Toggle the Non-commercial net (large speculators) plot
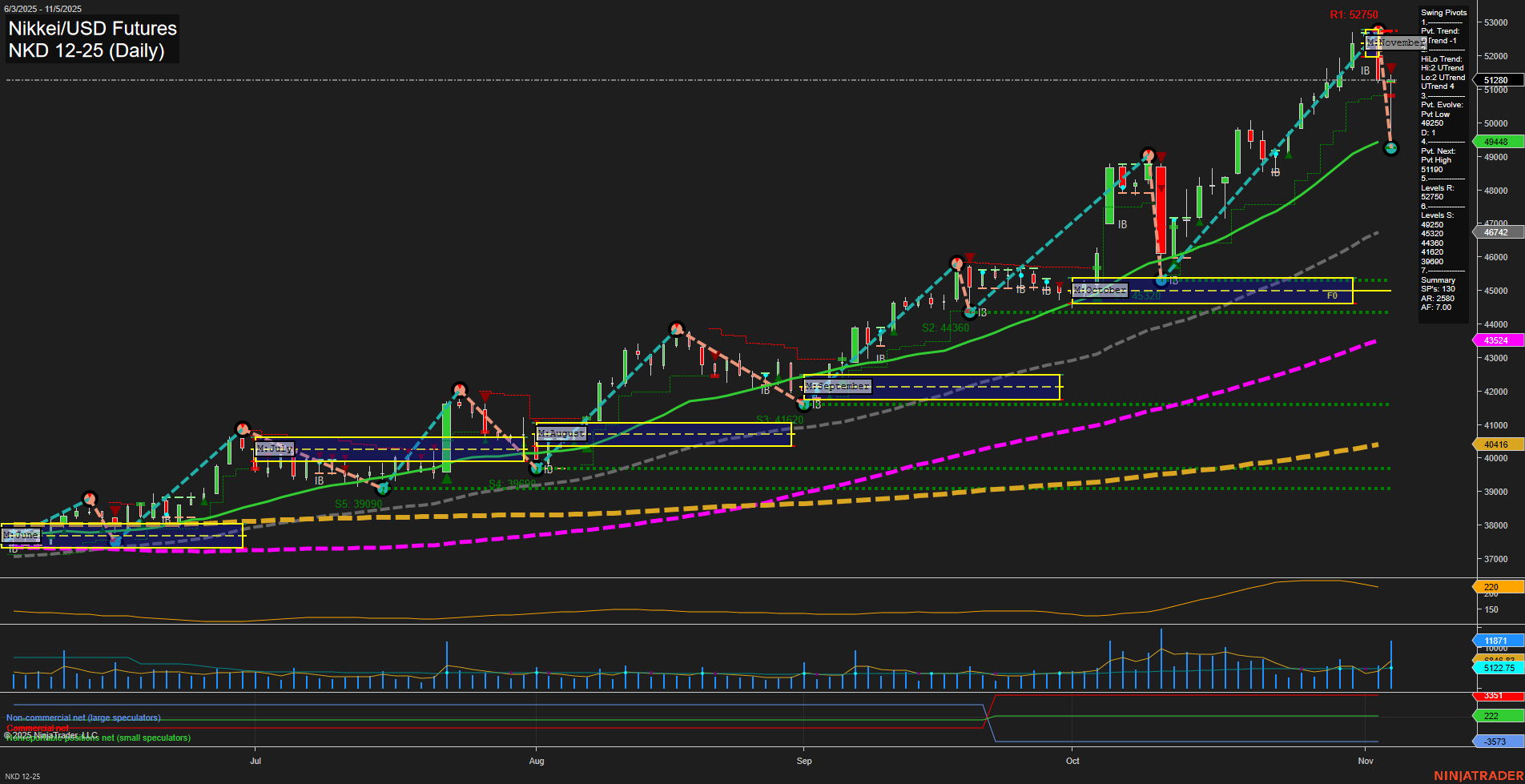The image size is (1525, 784). [x=82, y=717]
